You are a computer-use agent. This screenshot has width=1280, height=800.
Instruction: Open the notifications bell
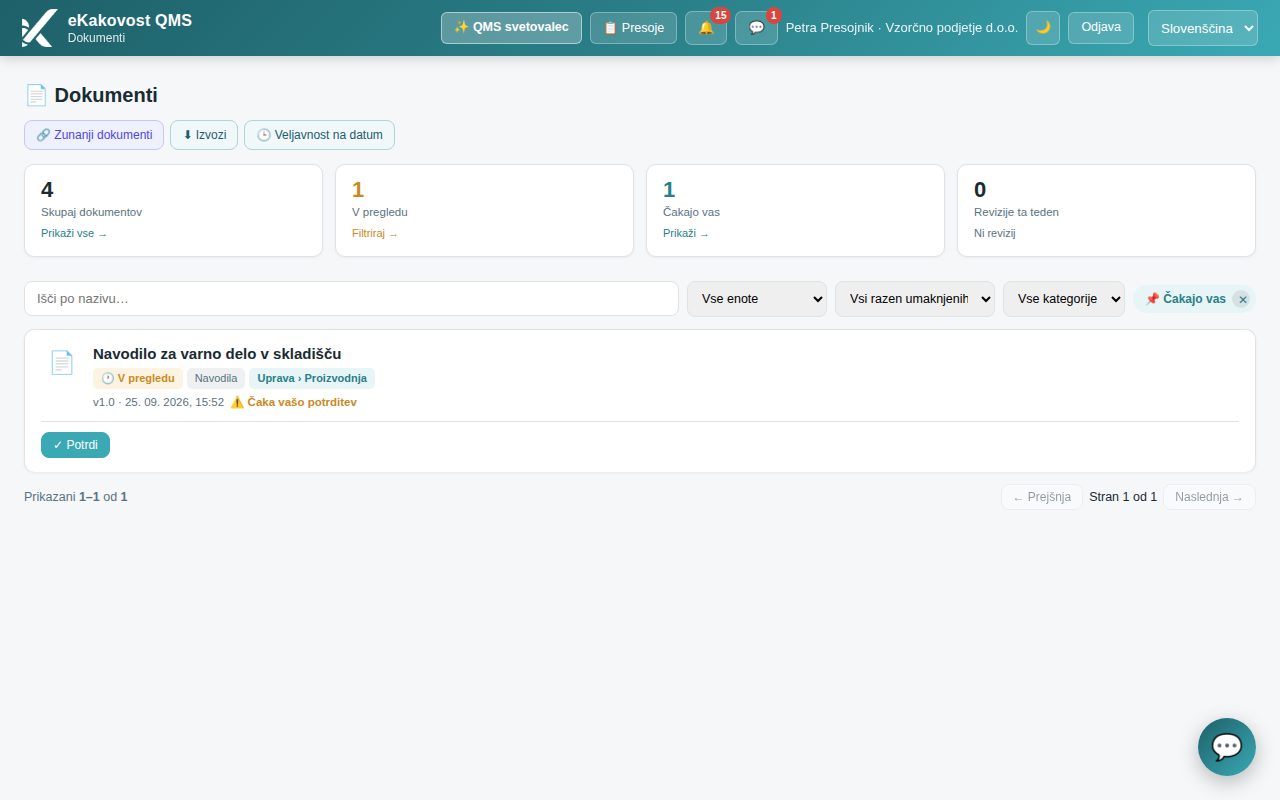[x=706, y=28]
